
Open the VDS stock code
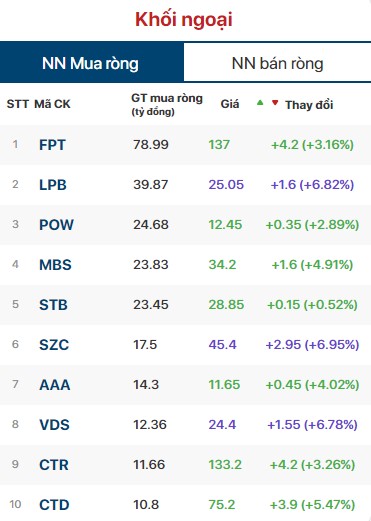[54, 425]
